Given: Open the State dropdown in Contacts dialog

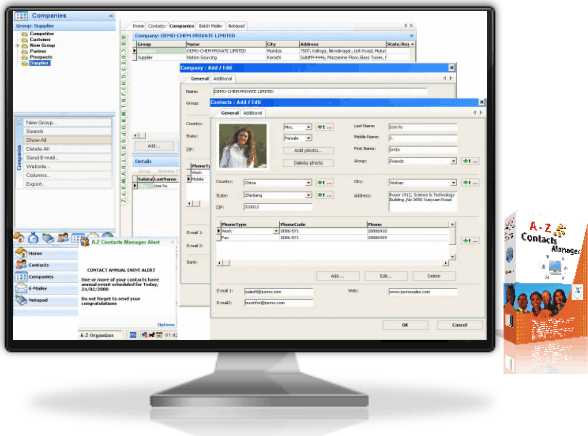Looking at the screenshot, I should [308, 195].
